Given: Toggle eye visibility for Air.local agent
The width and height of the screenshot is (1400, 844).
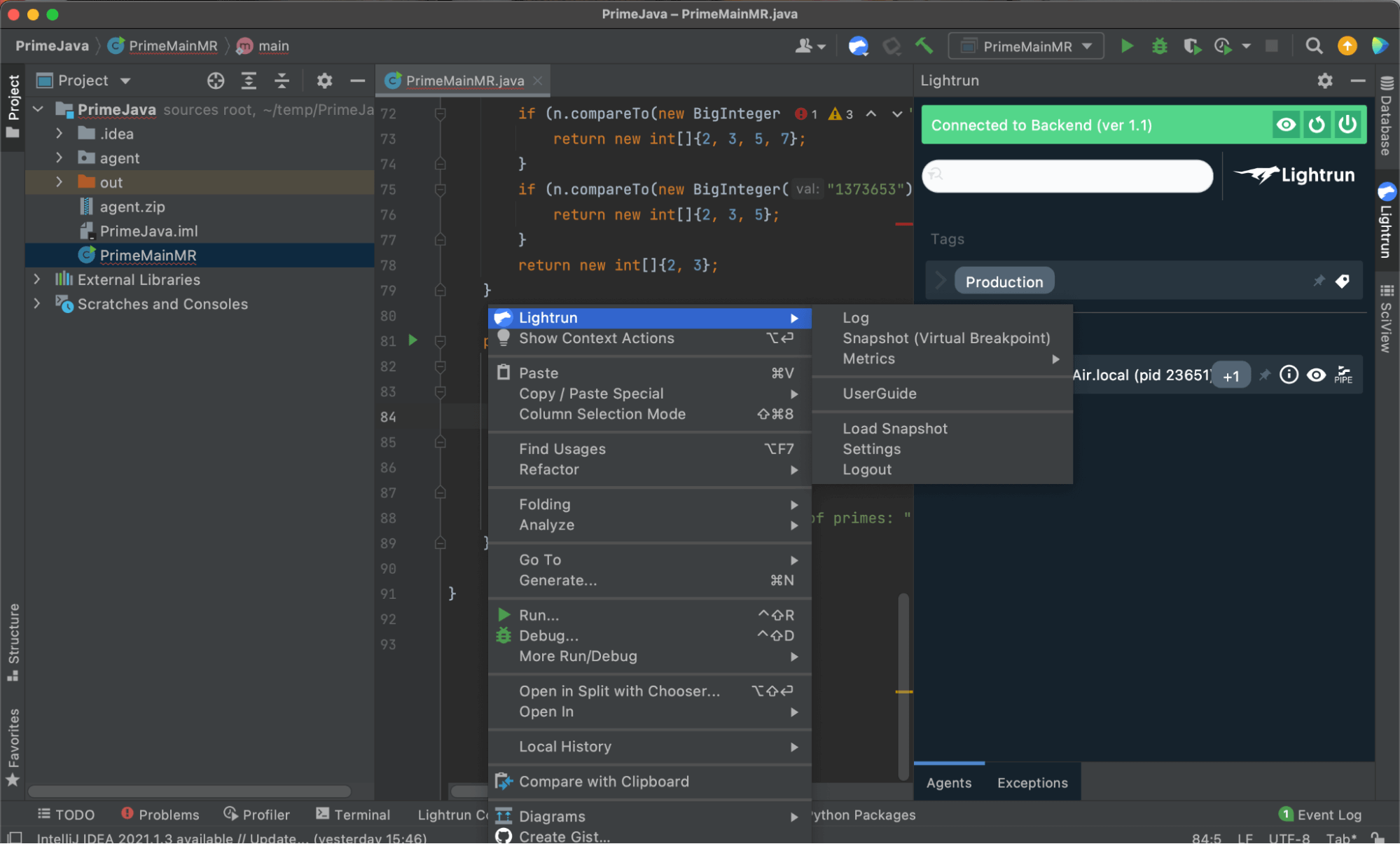Looking at the screenshot, I should (x=1317, y=375).
